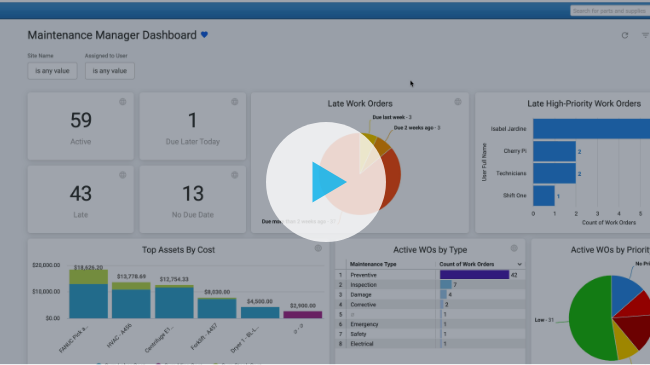Click the Due last week - 3 label
650x365 pixels.
pyautogui.click(x=392, y=117)
